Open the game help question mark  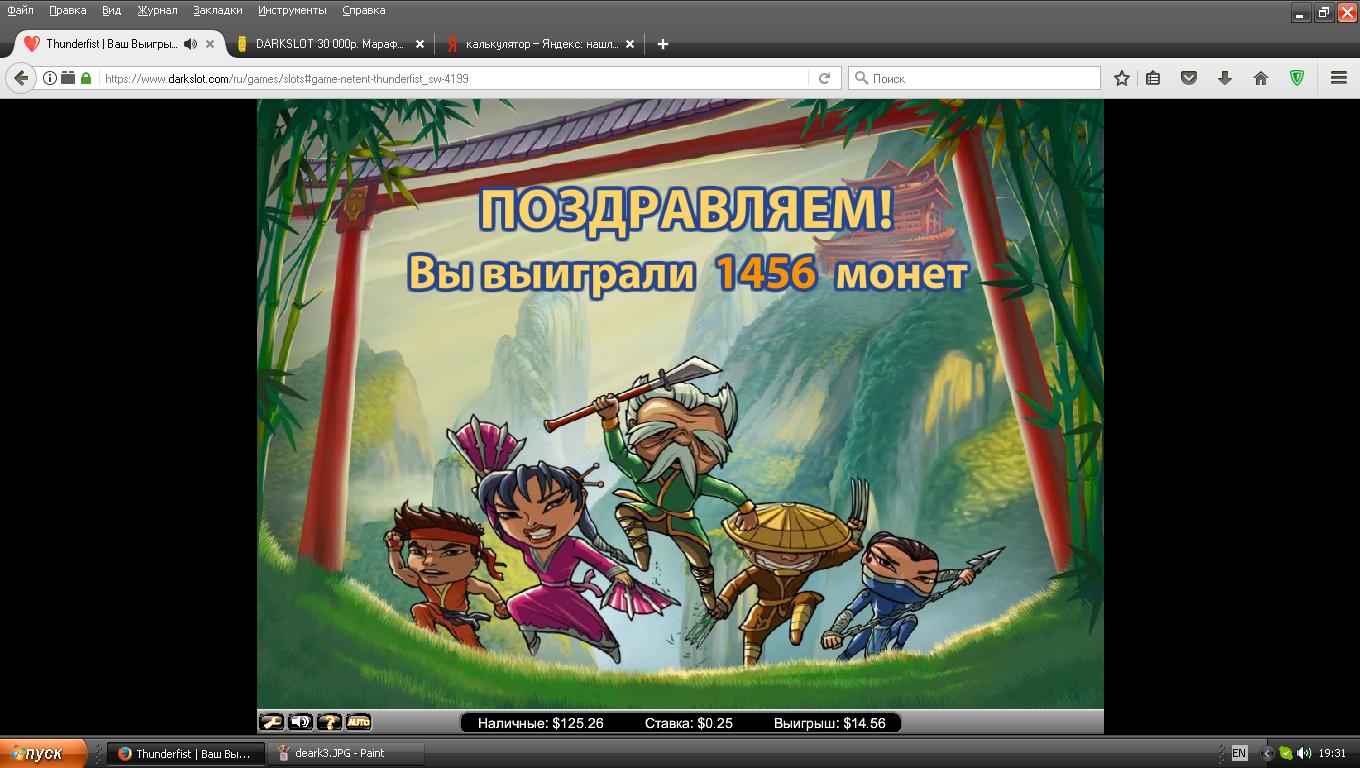(x=329, y=722)
